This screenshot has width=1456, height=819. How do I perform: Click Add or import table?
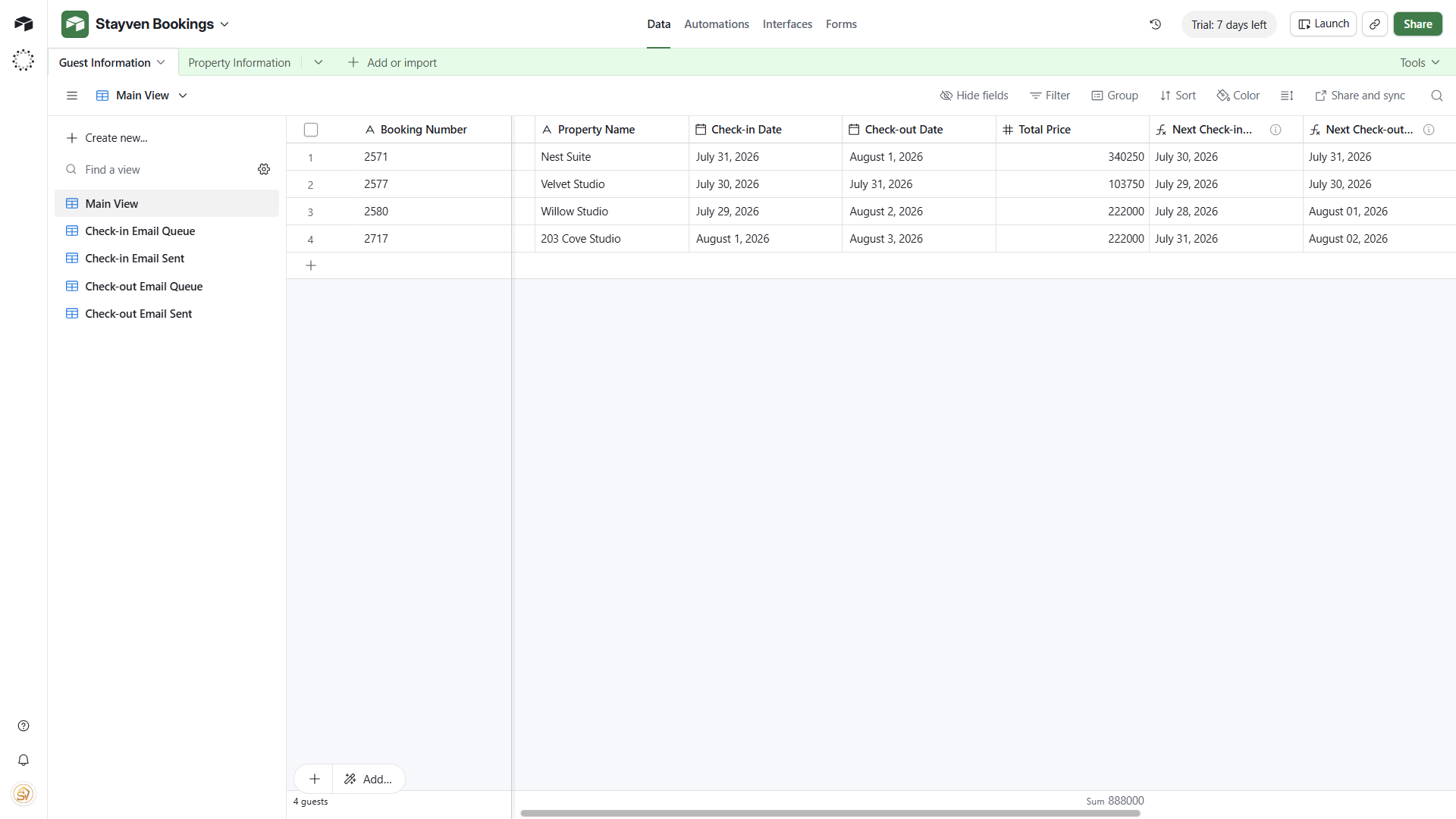392,62
